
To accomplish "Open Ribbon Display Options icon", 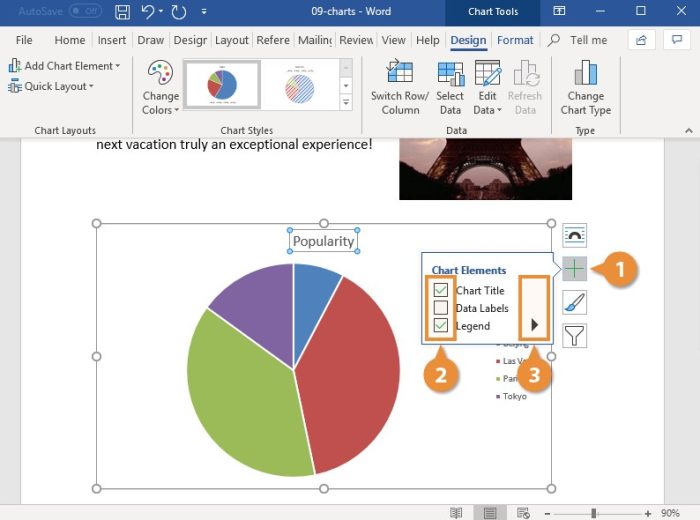I will click(x=559, y=11).
